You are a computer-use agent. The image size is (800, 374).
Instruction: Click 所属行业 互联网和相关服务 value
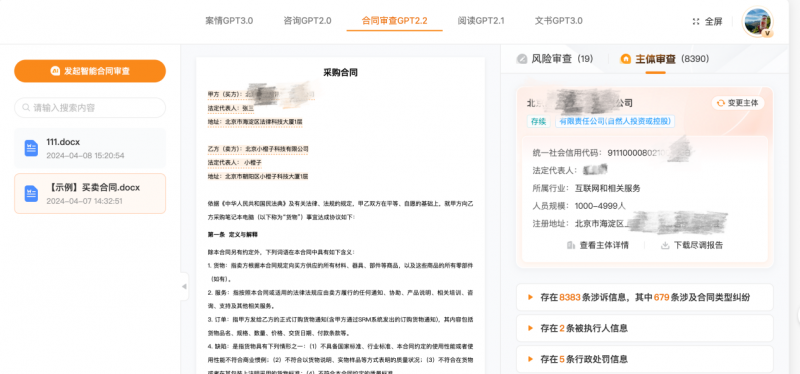click(x=607, y=188)
